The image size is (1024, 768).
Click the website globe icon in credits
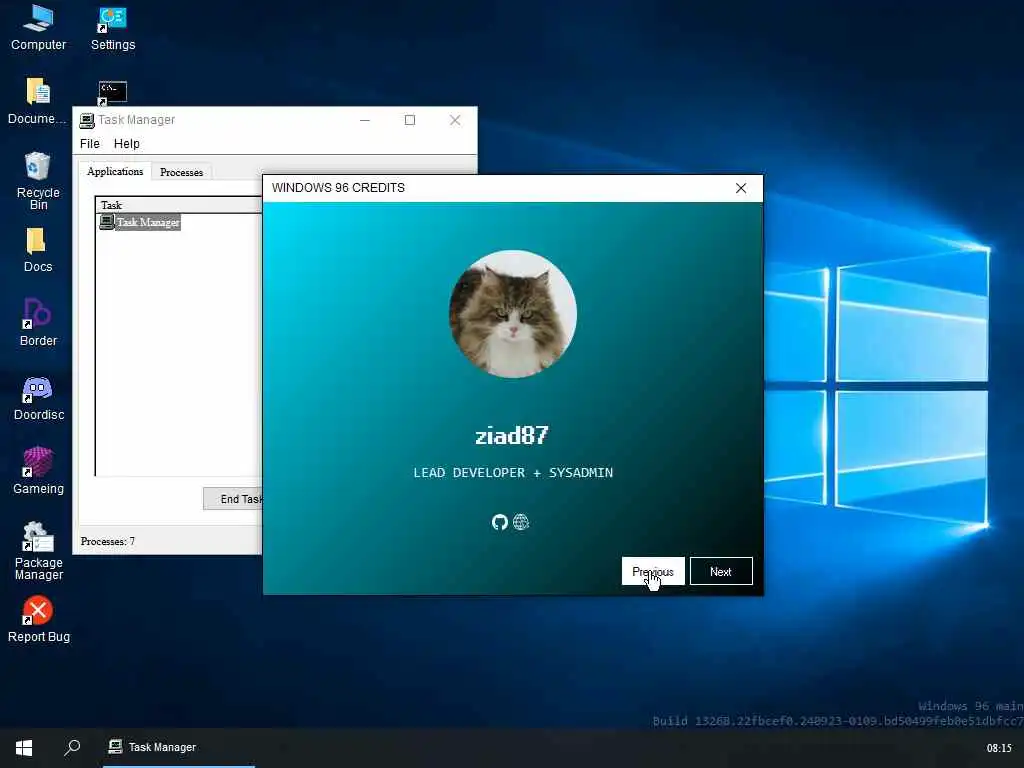520,522
